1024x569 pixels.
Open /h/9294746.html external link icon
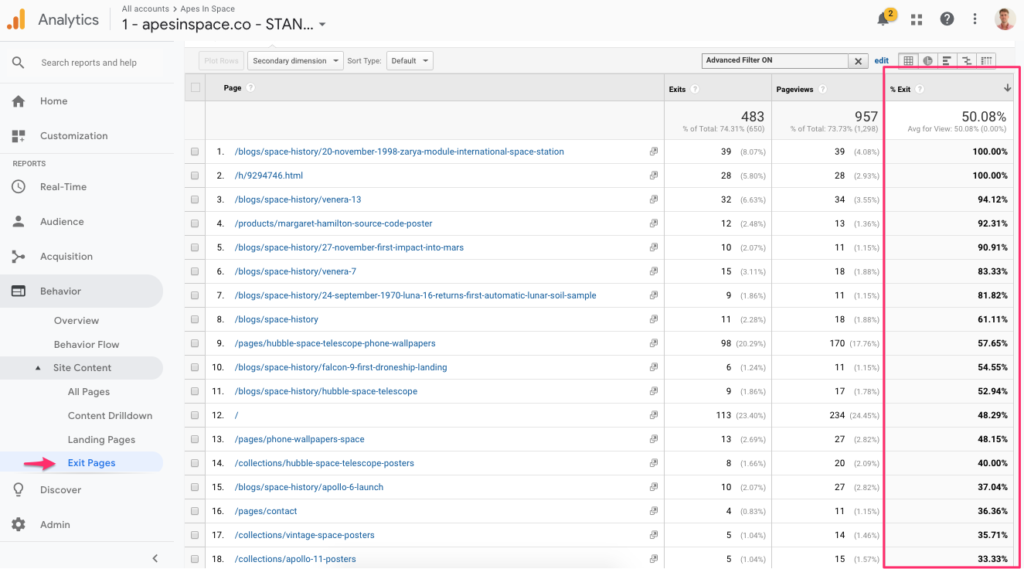tap(653, 175)
